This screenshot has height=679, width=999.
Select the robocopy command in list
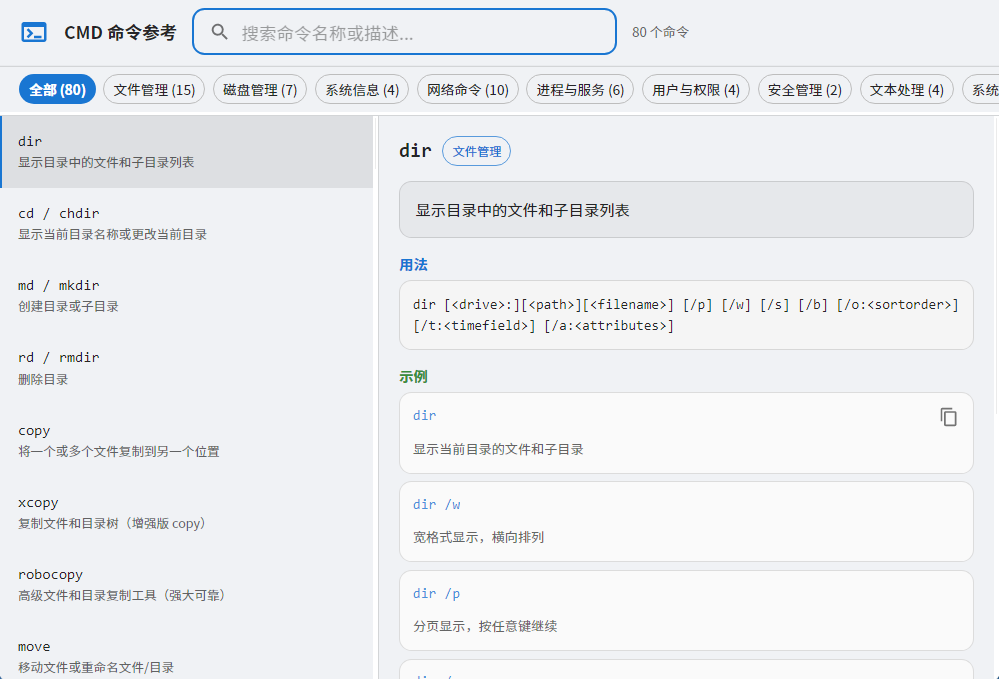187,585
